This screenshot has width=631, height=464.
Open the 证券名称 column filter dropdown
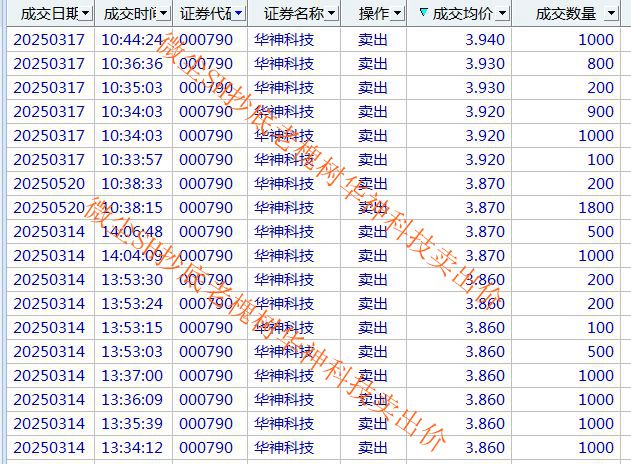[x=331, y=14]
